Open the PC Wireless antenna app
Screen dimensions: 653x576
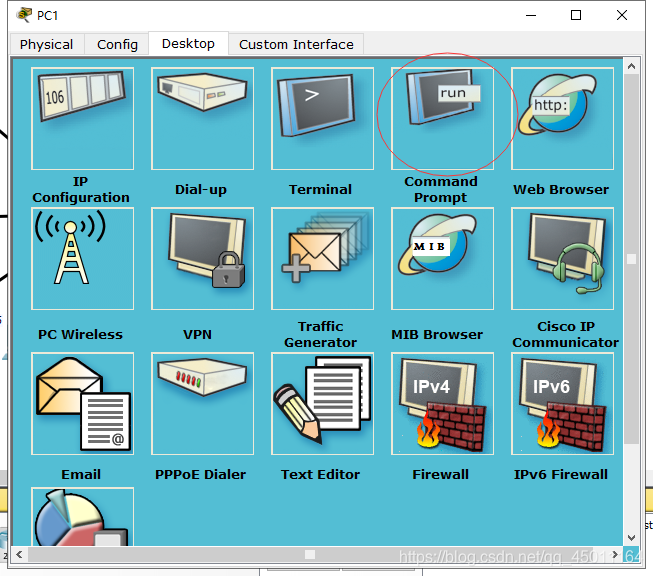coord(82,259)
